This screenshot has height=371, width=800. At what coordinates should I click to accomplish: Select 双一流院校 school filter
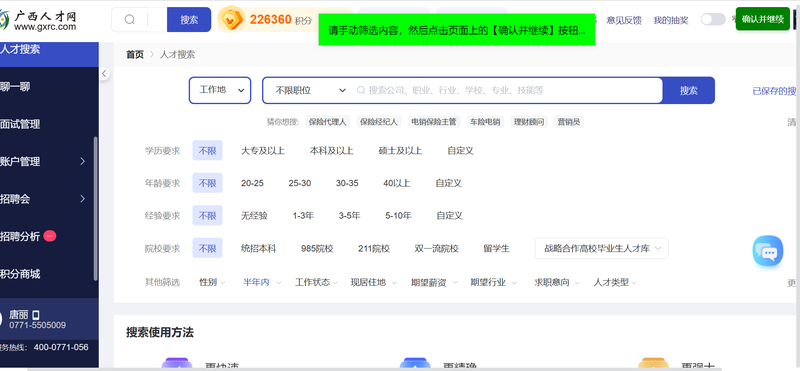[x=436, y=249]
